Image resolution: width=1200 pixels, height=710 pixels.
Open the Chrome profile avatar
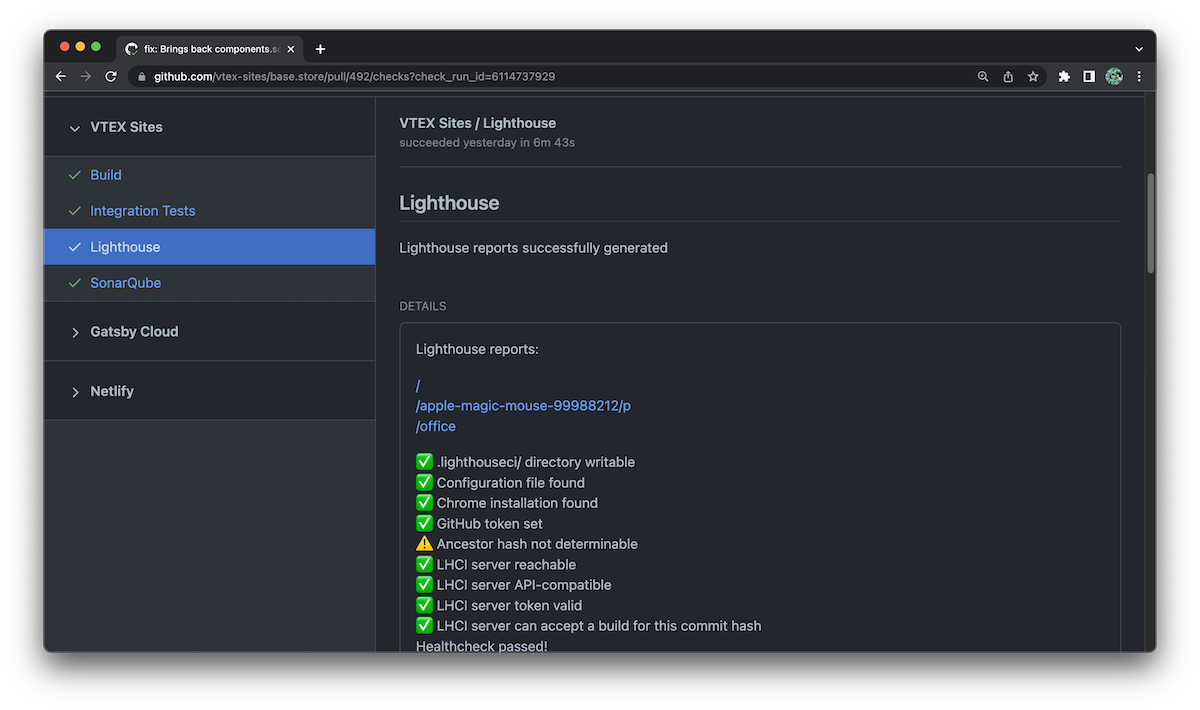tap(1114, 76)
